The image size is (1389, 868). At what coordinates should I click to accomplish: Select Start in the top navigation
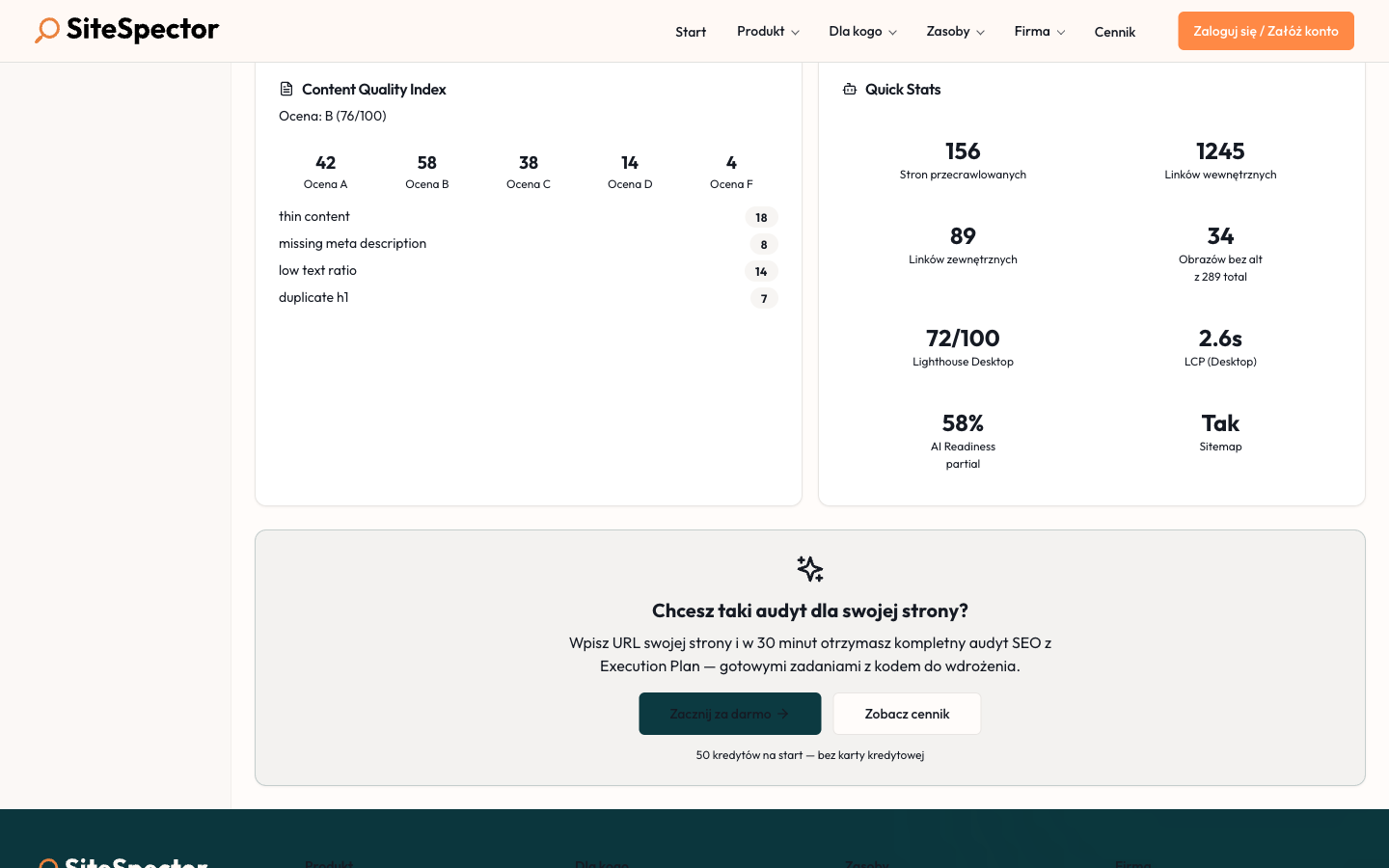click(691, 31)
